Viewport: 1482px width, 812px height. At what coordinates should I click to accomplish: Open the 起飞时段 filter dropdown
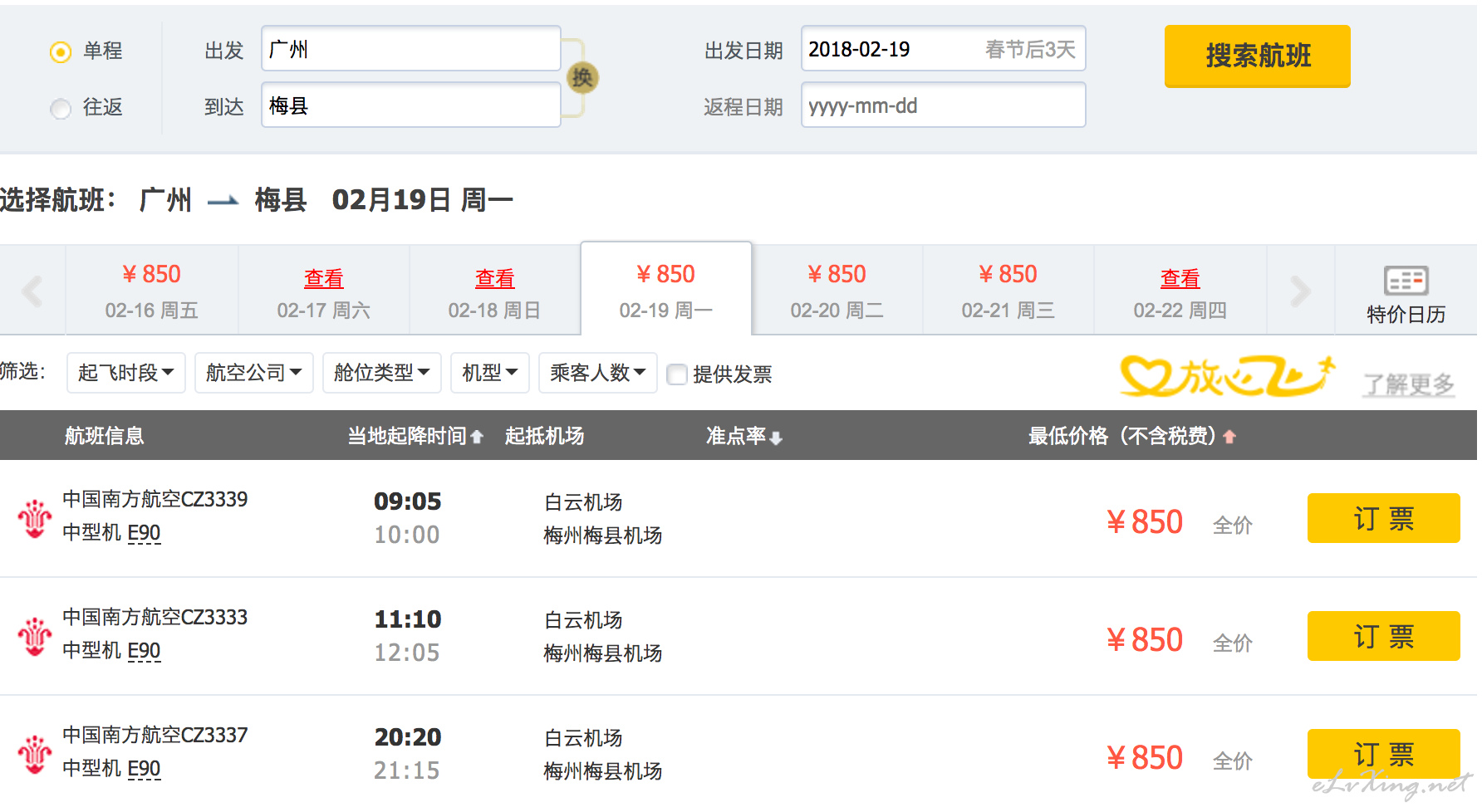pyautogui.click(x=126, y=373)
